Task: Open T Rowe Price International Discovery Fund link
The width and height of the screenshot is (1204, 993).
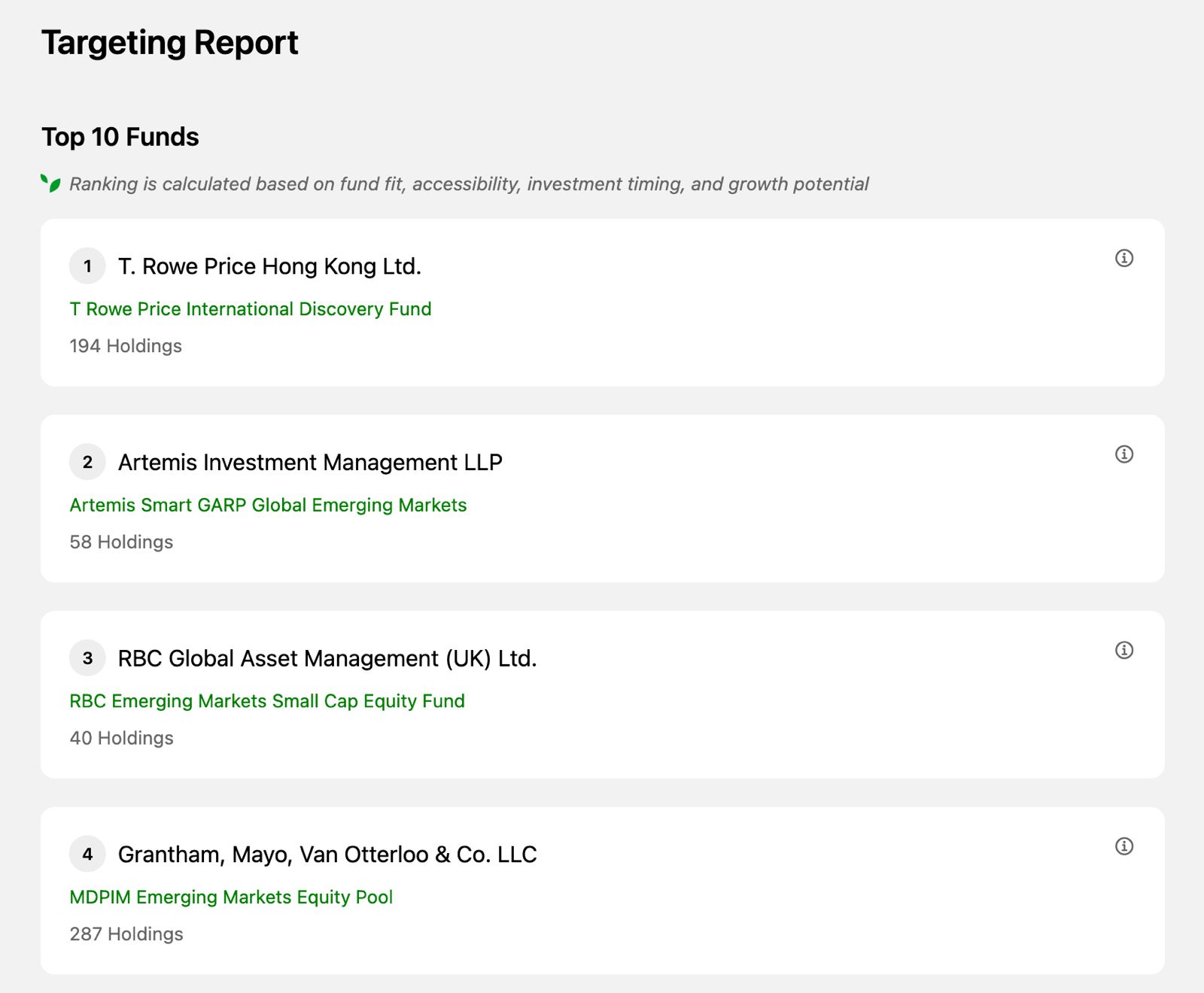Action: 251,309
